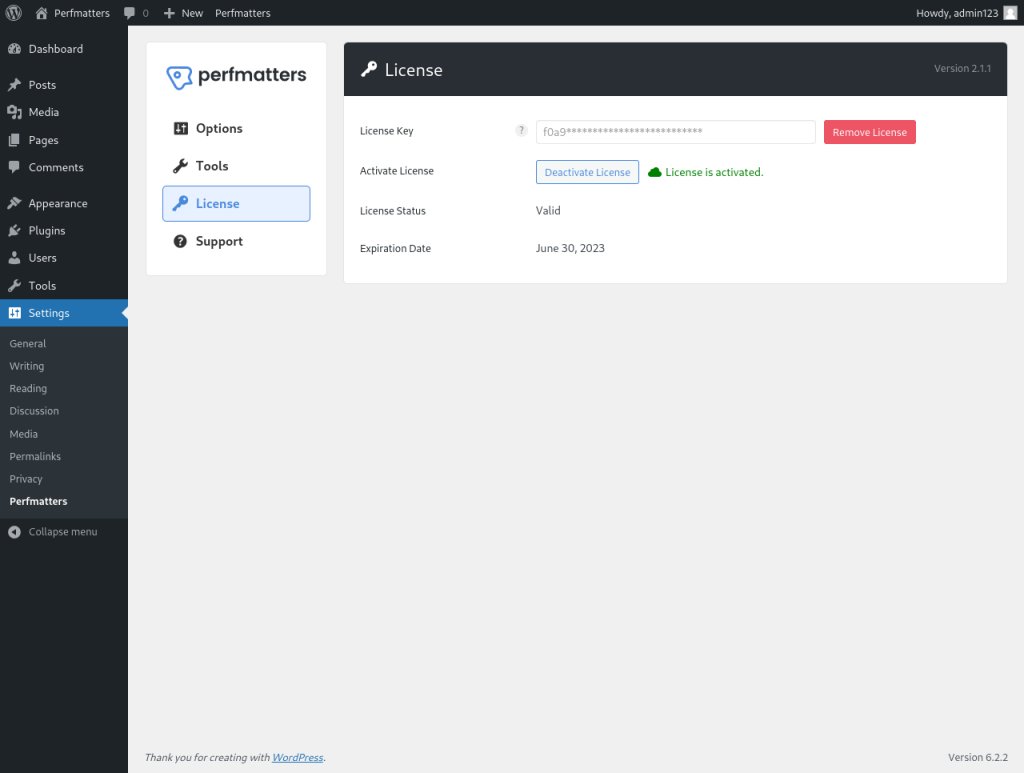Image resolution: width=1024 pixels, height=773 pixels.
Task: Open the Perfmatters site home link
Action: 72,13
